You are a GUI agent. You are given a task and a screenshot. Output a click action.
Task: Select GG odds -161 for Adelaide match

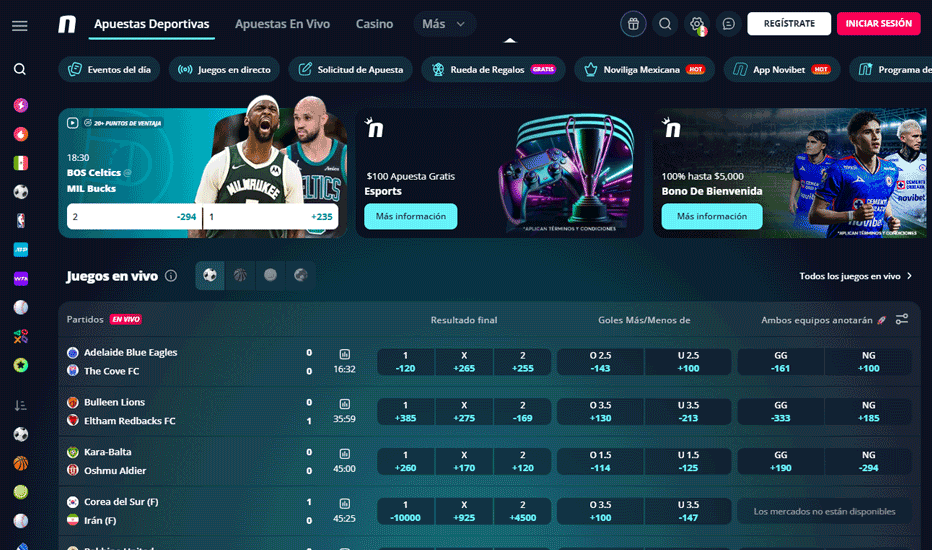[x=781, y=362]
